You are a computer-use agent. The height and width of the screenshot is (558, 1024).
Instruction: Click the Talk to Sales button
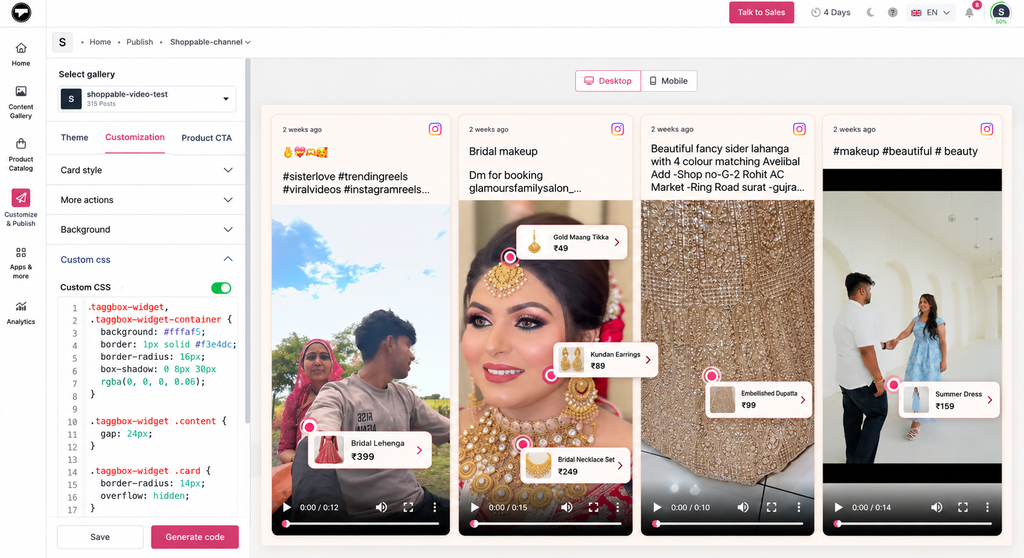coord(761,12)
